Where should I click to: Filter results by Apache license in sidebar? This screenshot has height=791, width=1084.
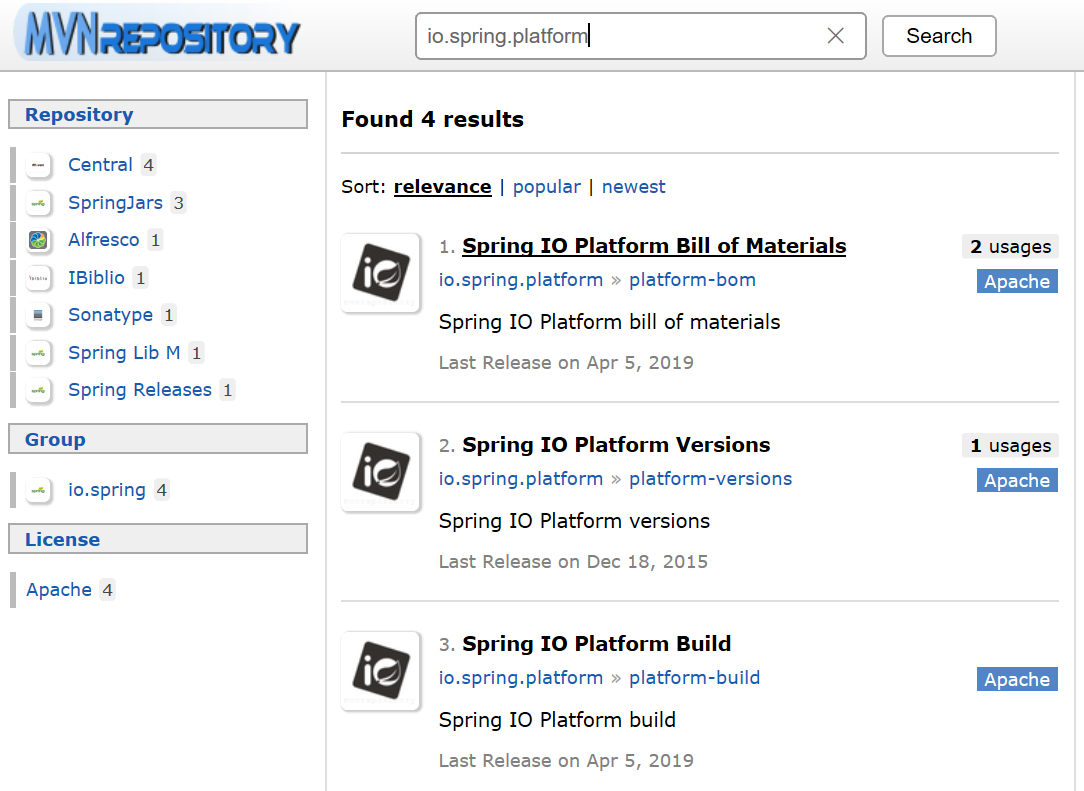tap(59, 590)
